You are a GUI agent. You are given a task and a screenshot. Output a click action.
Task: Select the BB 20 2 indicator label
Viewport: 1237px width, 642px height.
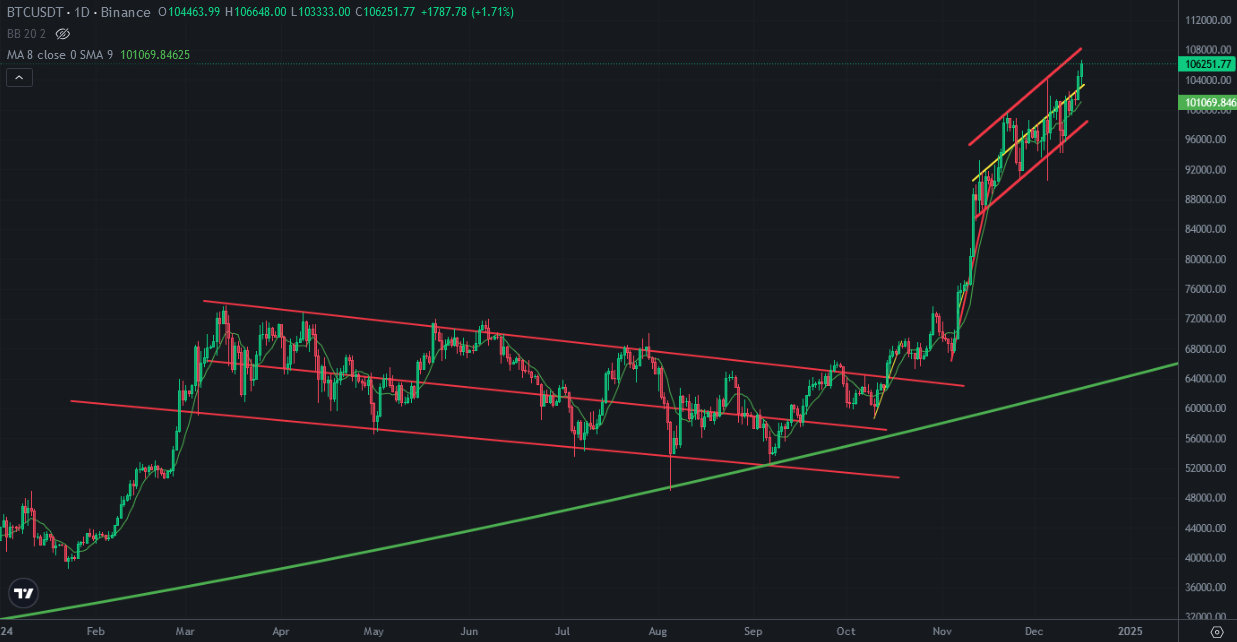pos(26,33)
